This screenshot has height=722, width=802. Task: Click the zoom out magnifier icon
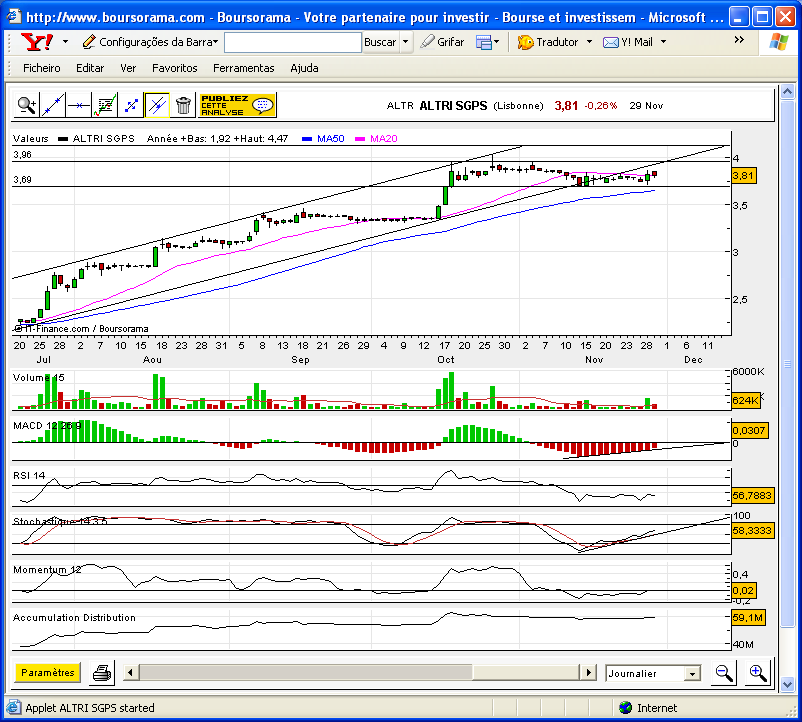(724, 672)
